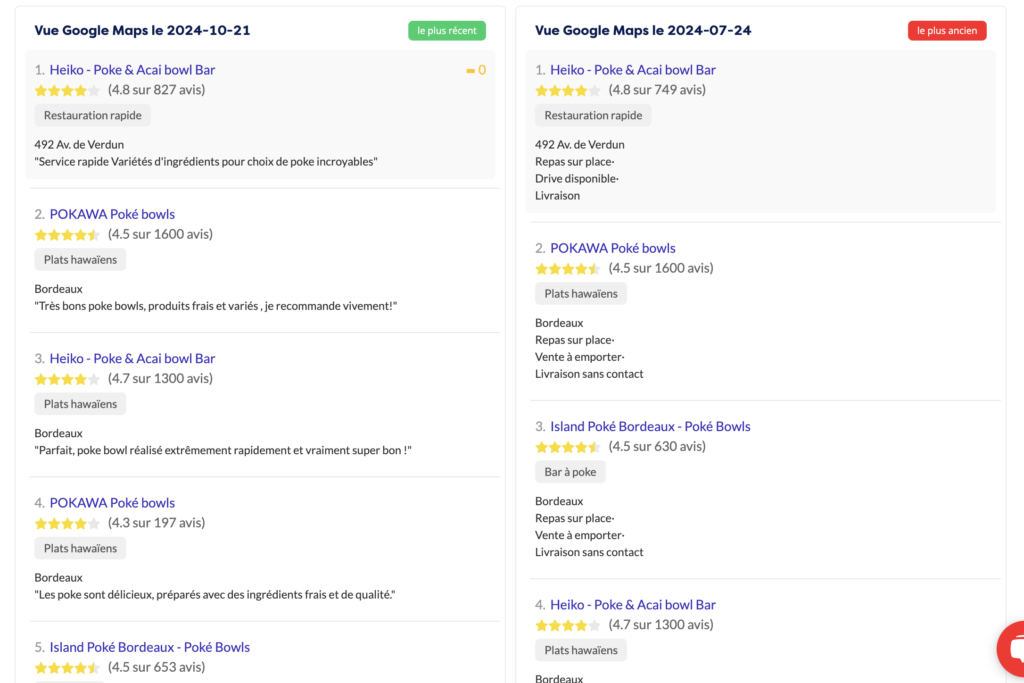1024x683 pixels.
Task: Click '492 Av. de Verdun' in 2024-07-24 view
Action: [x=579, y=145]
